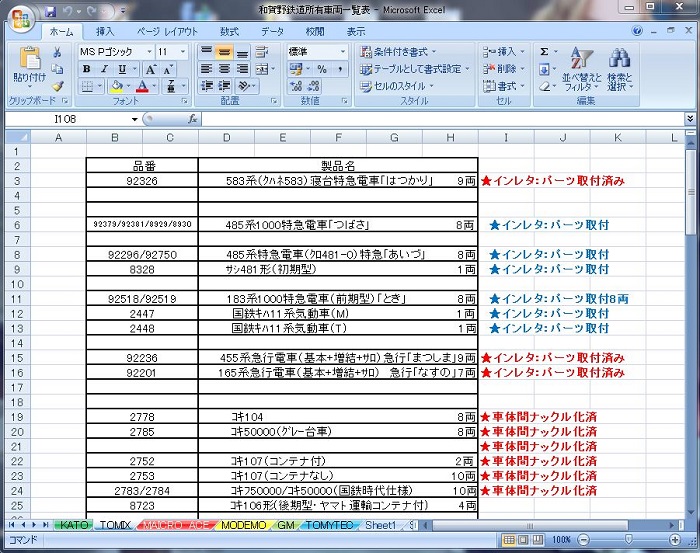Toggle wrap text
The height and width of the screenshot is (553, 700).
point(262,52)
